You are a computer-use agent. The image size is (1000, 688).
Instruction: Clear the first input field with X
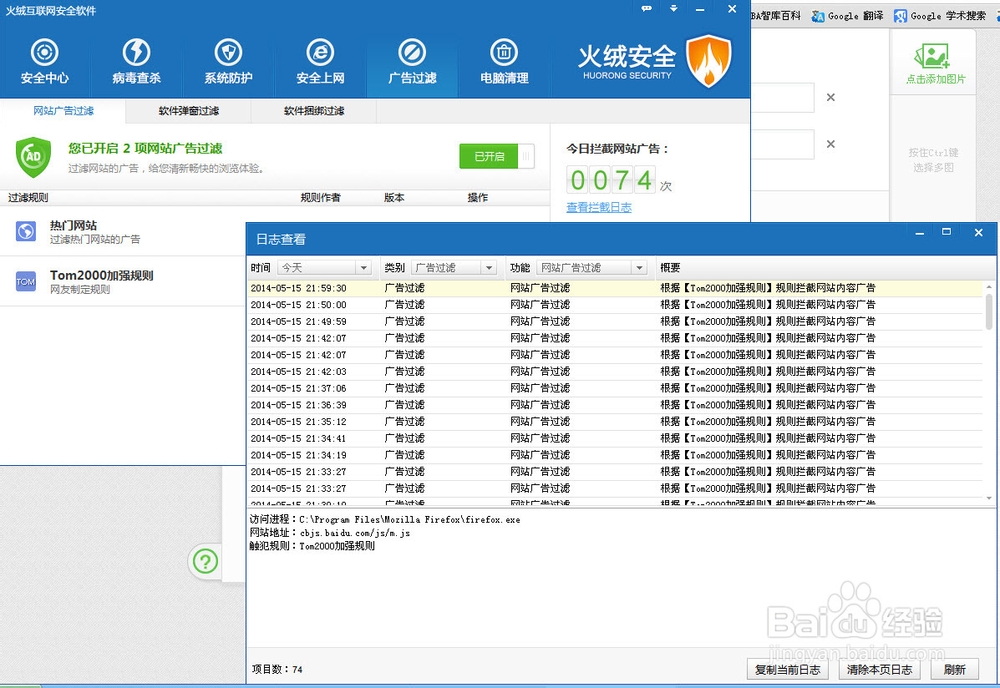pos(830,98)
